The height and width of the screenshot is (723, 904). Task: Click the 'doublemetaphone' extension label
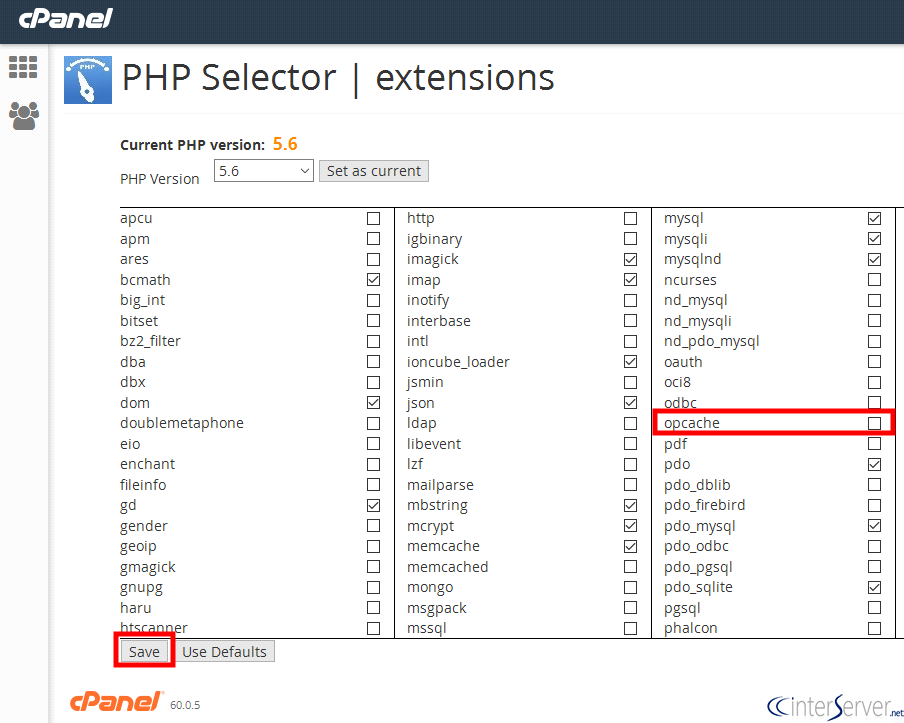(x=182, y=423)
